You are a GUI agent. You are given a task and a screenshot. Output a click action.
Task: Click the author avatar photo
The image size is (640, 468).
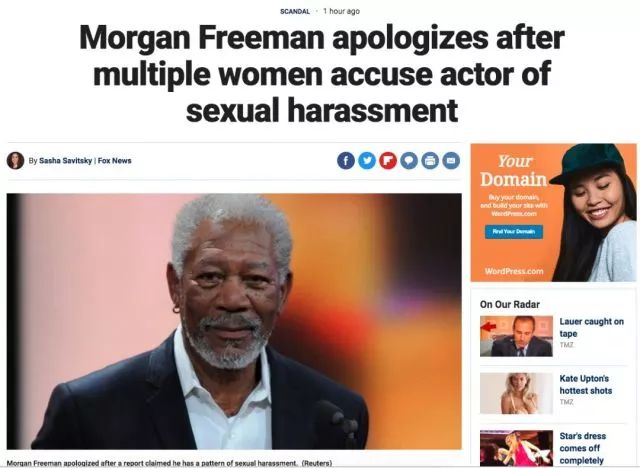pyautogui.click(x=16, y=160)
